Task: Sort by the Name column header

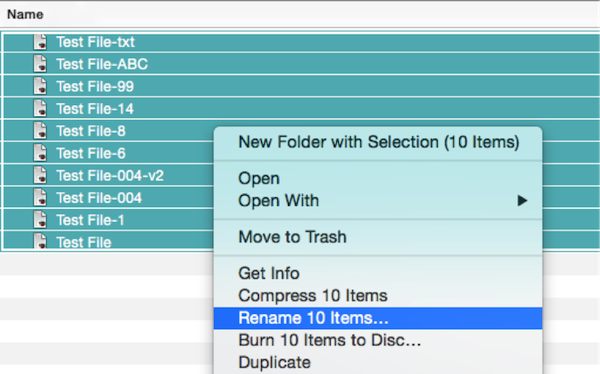Action: 25,15
